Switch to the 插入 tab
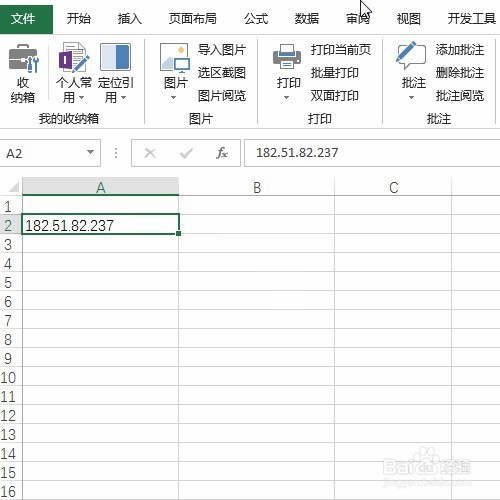This screenshot has width=500, height=500. point(130,19)
